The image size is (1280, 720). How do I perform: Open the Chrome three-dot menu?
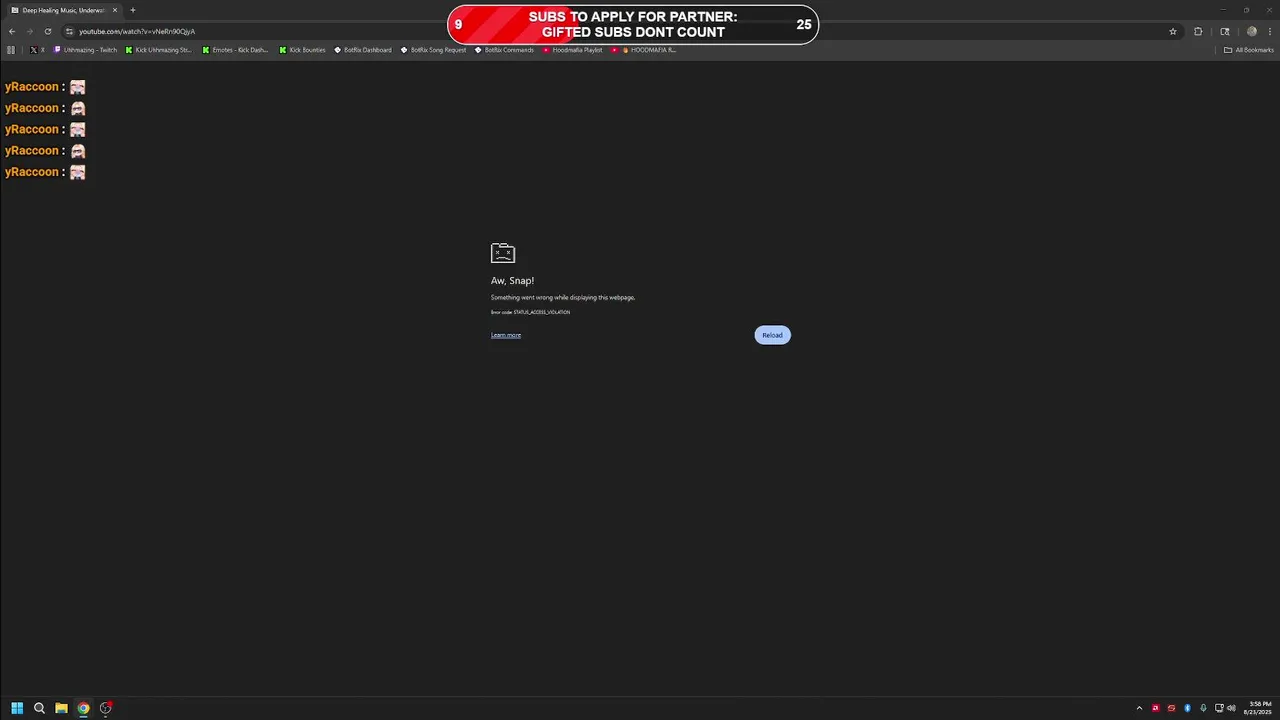[x=1268, y=31]
